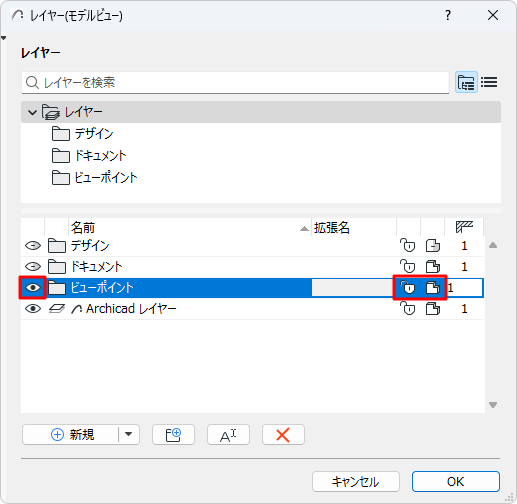Click folder icon in デザイン list row
This screenshot has height=504, width=517.
tap(57, 246)
